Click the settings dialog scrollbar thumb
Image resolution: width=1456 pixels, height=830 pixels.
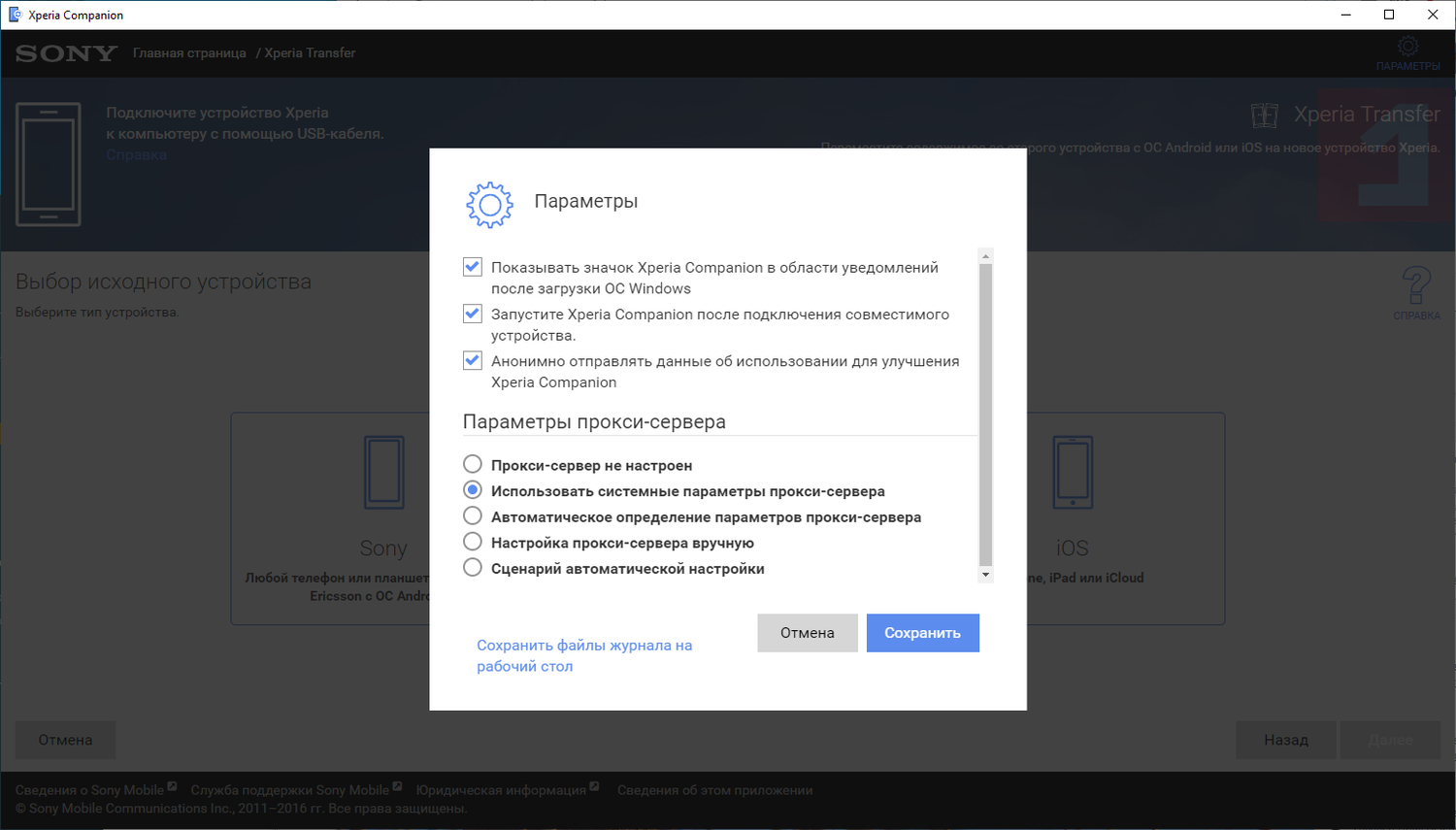(985, 415)
